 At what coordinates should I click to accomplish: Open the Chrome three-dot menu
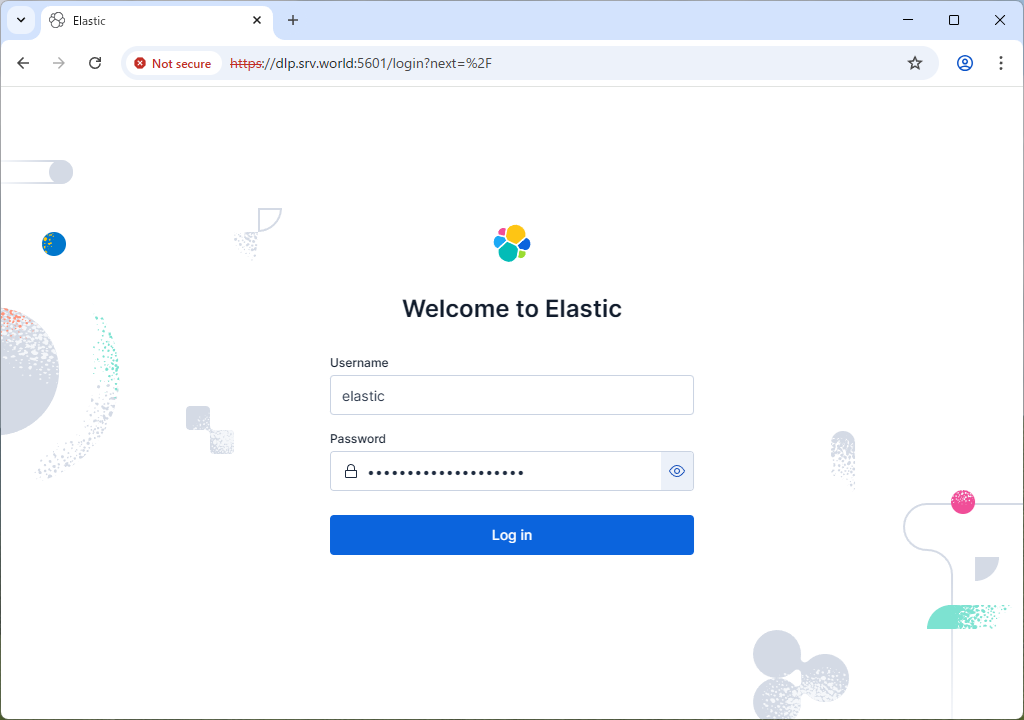1000,63
